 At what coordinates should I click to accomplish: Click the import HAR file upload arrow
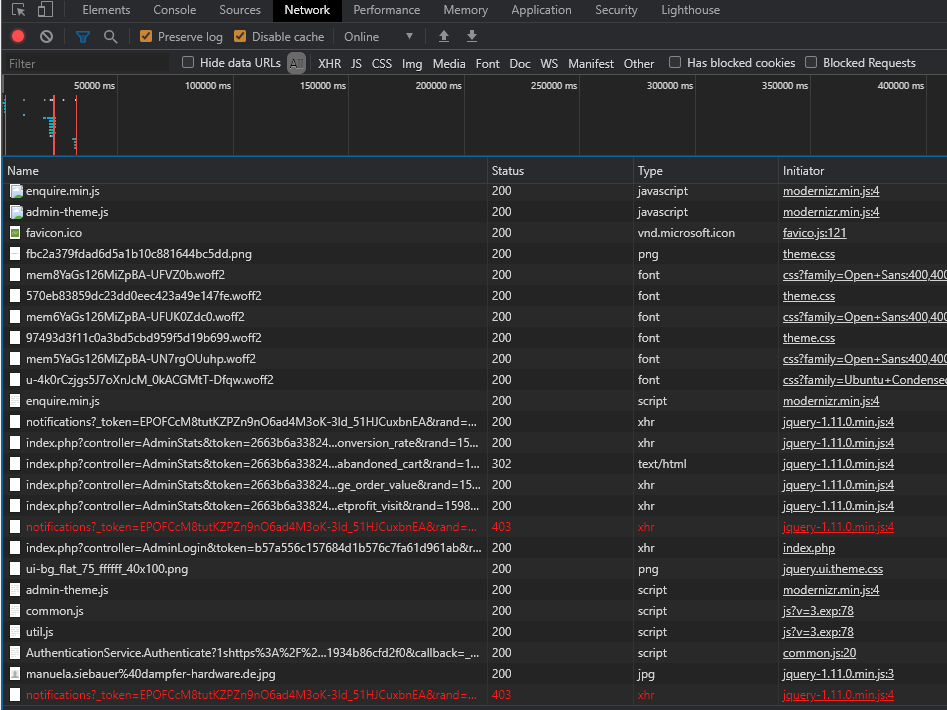pos(444,37)
